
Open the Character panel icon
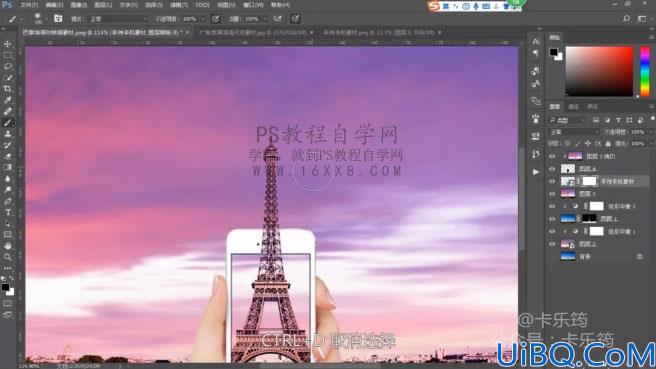(x=536, y=41)
